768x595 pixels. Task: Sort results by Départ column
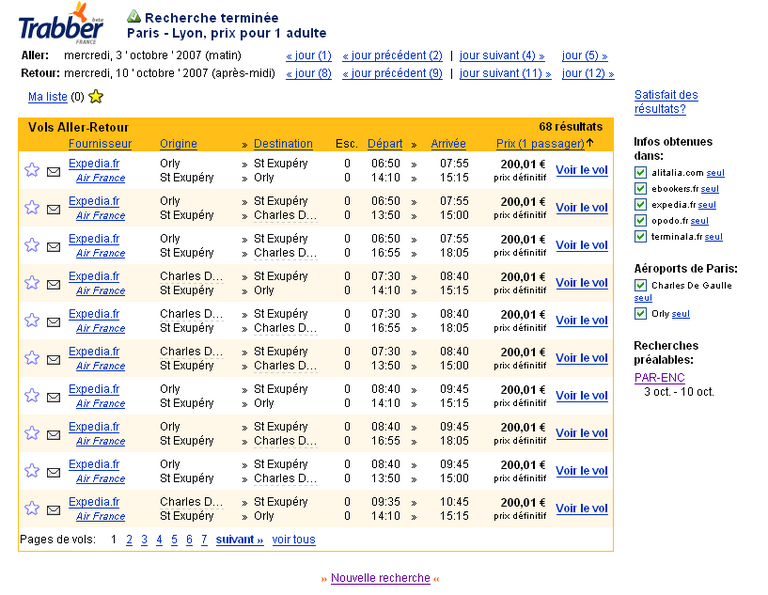(385, 143)
